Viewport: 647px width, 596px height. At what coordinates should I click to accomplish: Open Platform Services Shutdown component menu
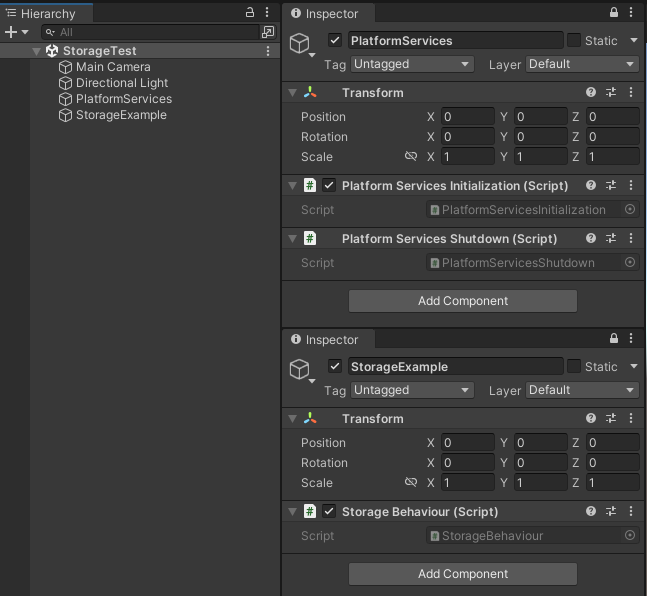pyautogui.click(x=631, y=238)
